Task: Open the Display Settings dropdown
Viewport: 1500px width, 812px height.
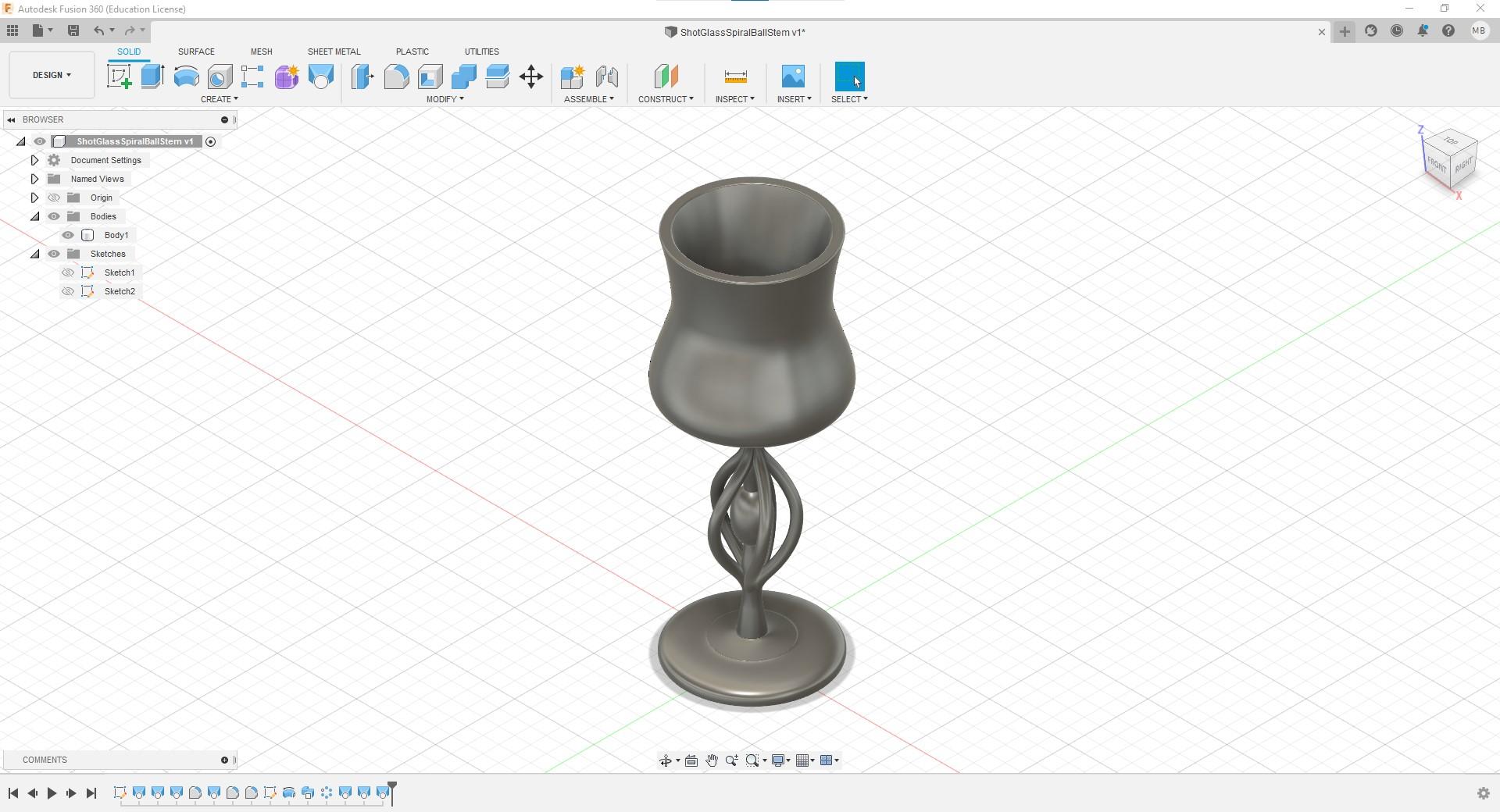Action: pyautogui.click(x=780, y=760)
